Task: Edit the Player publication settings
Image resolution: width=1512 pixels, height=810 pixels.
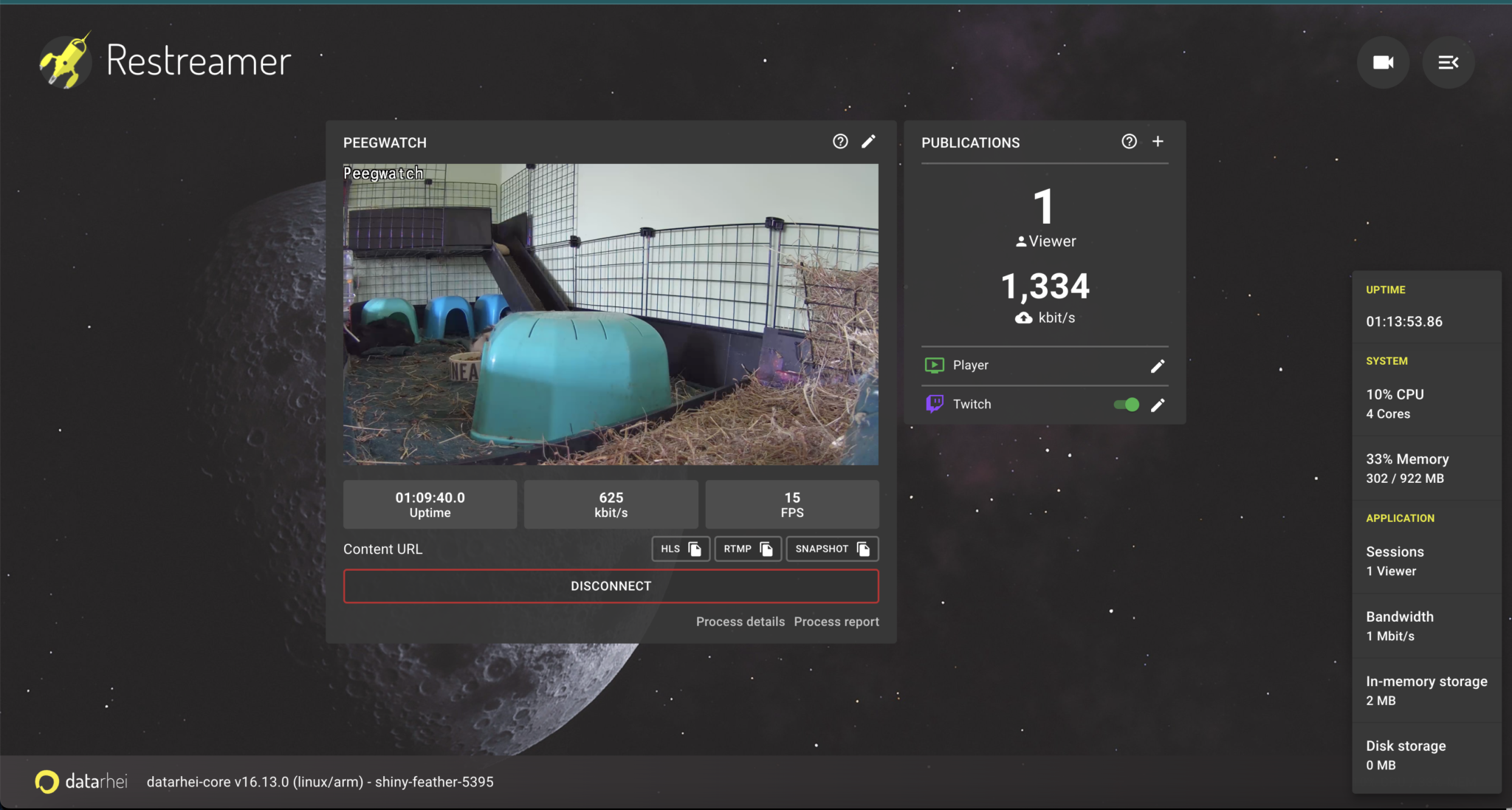Action: 1157,365
